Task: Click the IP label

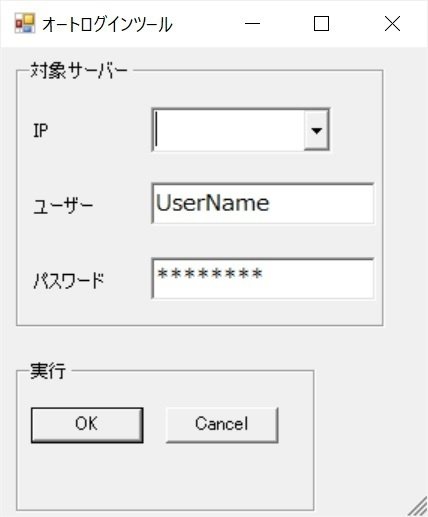Action: tap(41, 130)
